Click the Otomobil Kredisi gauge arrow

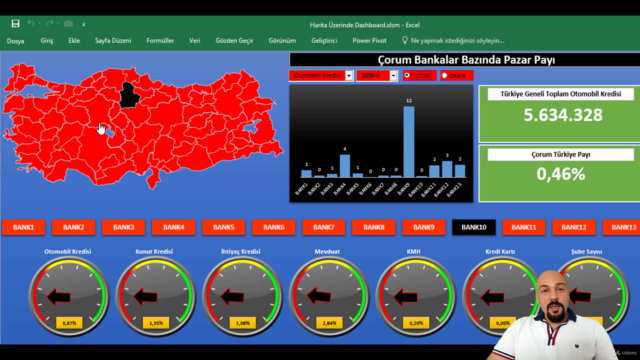(x=59, y=297)
